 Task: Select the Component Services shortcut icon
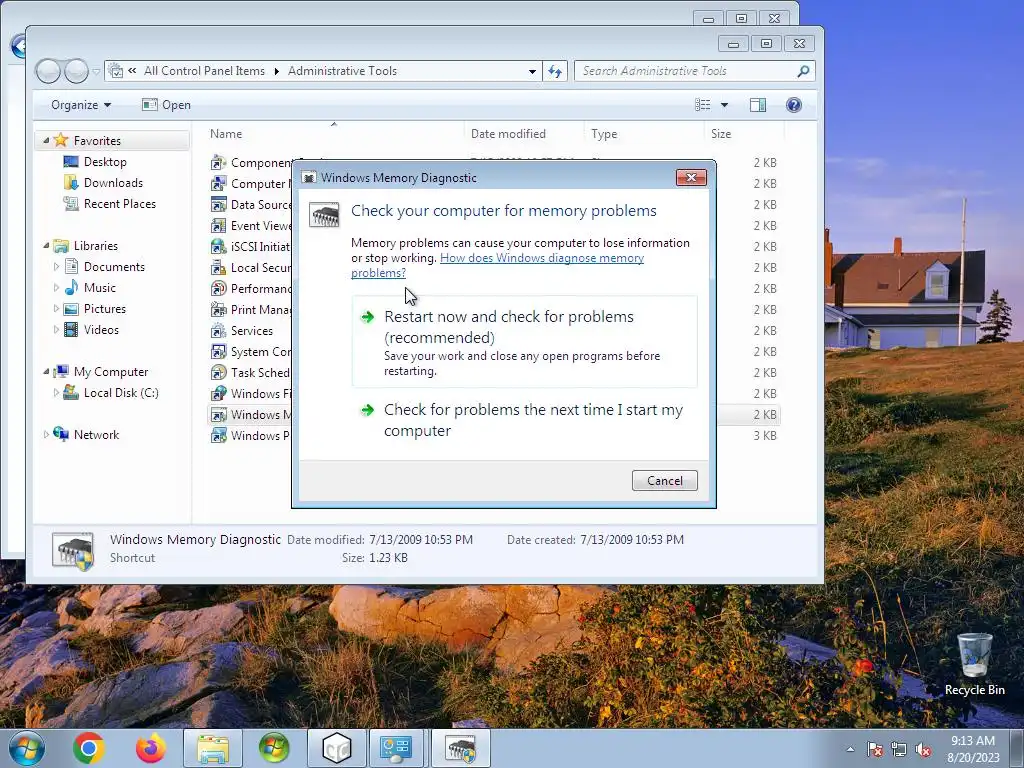[x=218, y=163]
